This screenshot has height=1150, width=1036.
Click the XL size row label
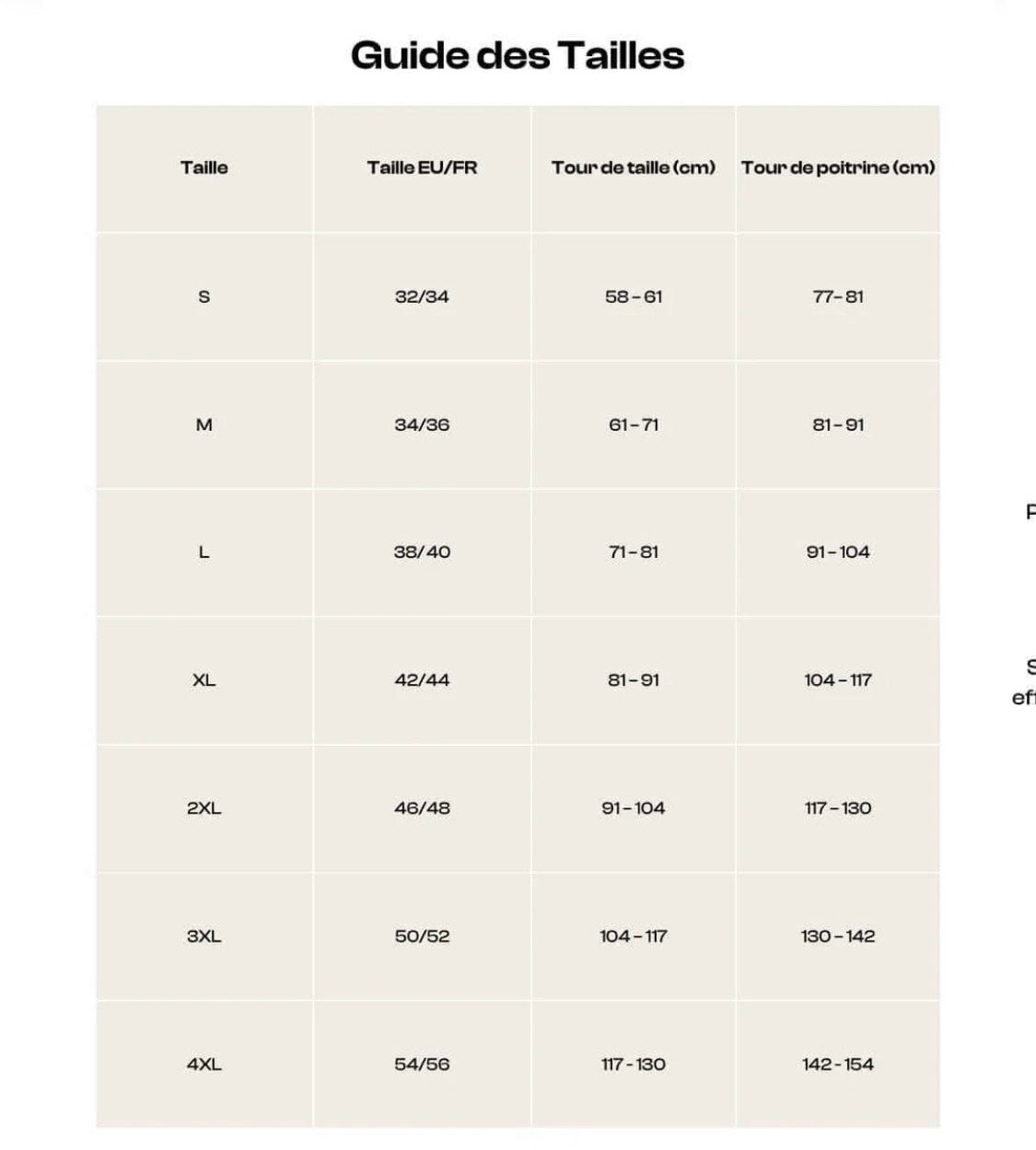pos(204,680)
